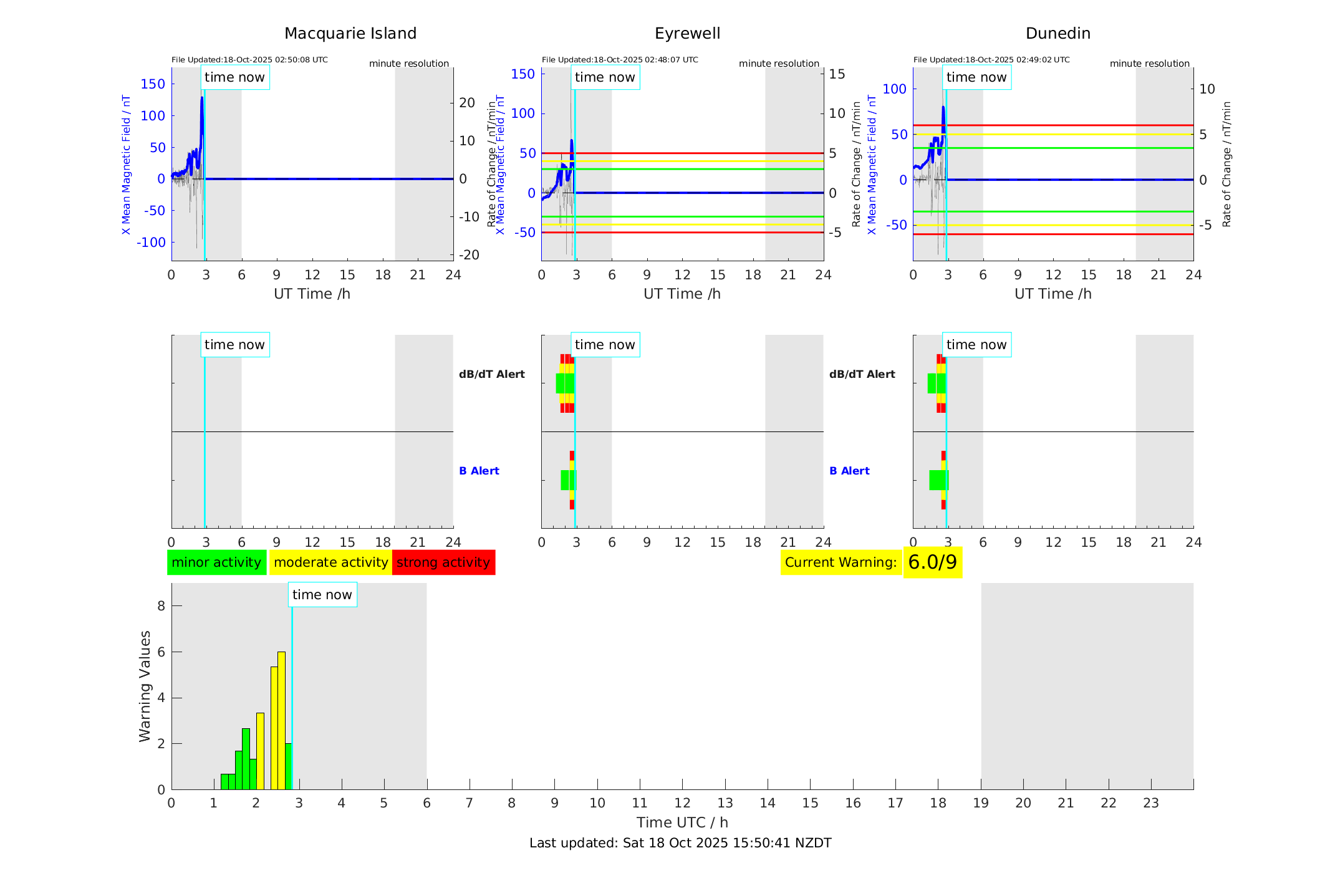This screenshot has width=1320, height=896.
Task: Click the B Alert label beside Dunedin panel
Action: click(849, 471)
